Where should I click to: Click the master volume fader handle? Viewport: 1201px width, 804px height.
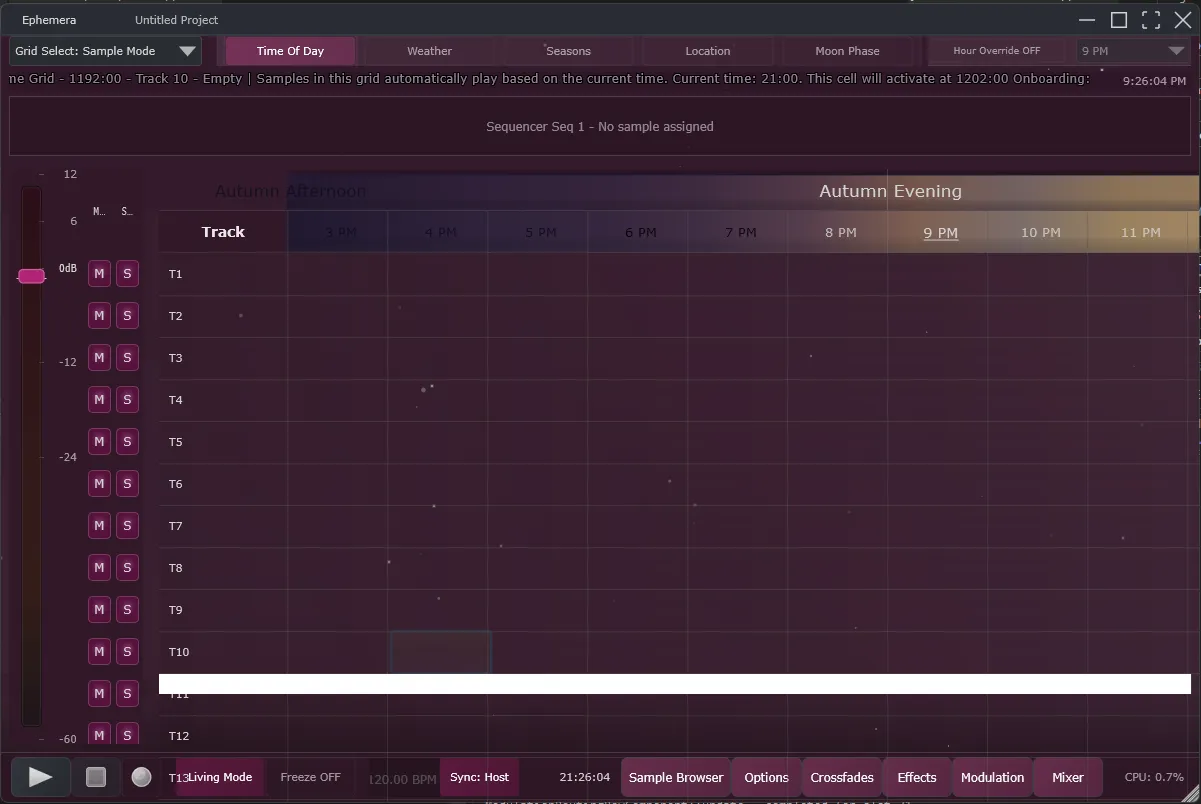32,276
